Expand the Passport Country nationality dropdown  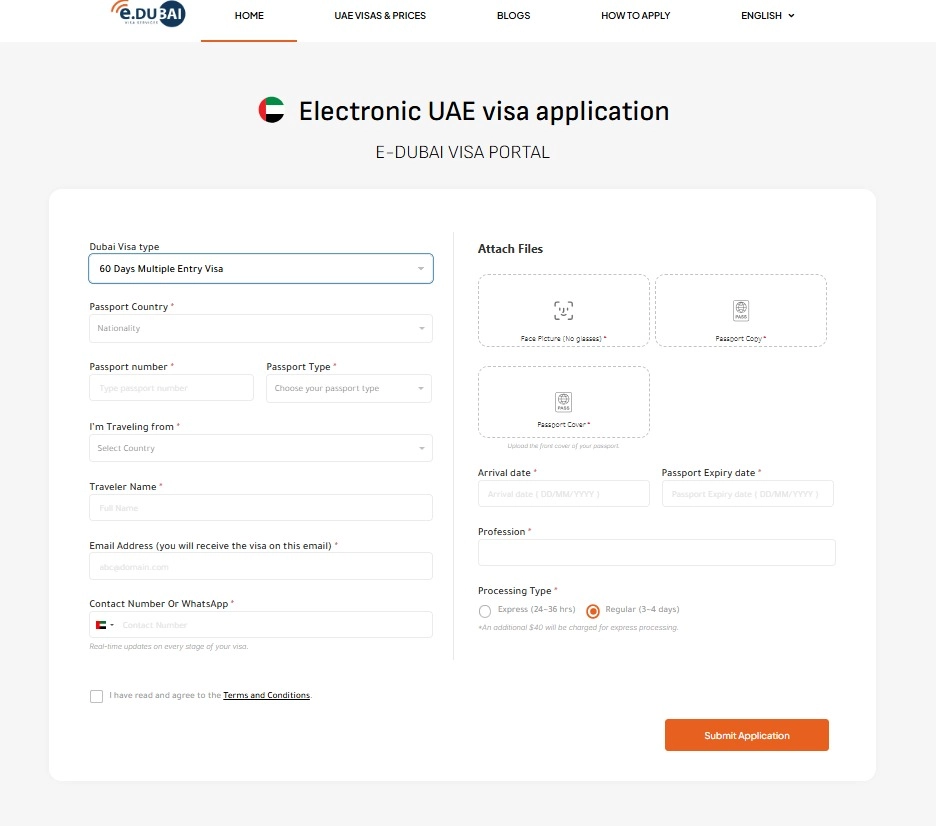click(x=260, y=328)
